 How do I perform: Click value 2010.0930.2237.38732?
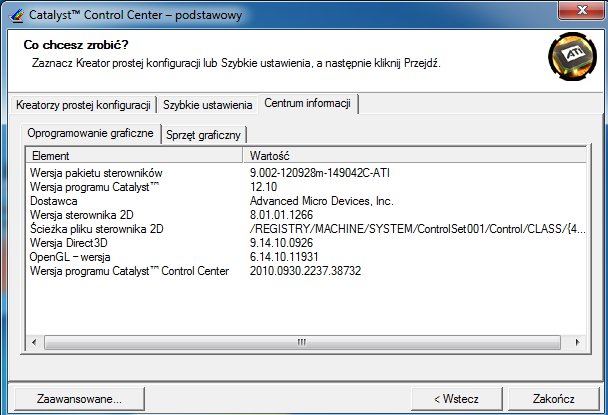click(305, 271)
